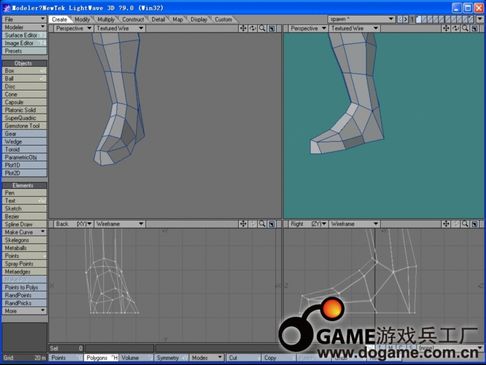Screen dimensions: 486x365
Task: Expand the Make Curve submenu
Action: tap(24, 232)
